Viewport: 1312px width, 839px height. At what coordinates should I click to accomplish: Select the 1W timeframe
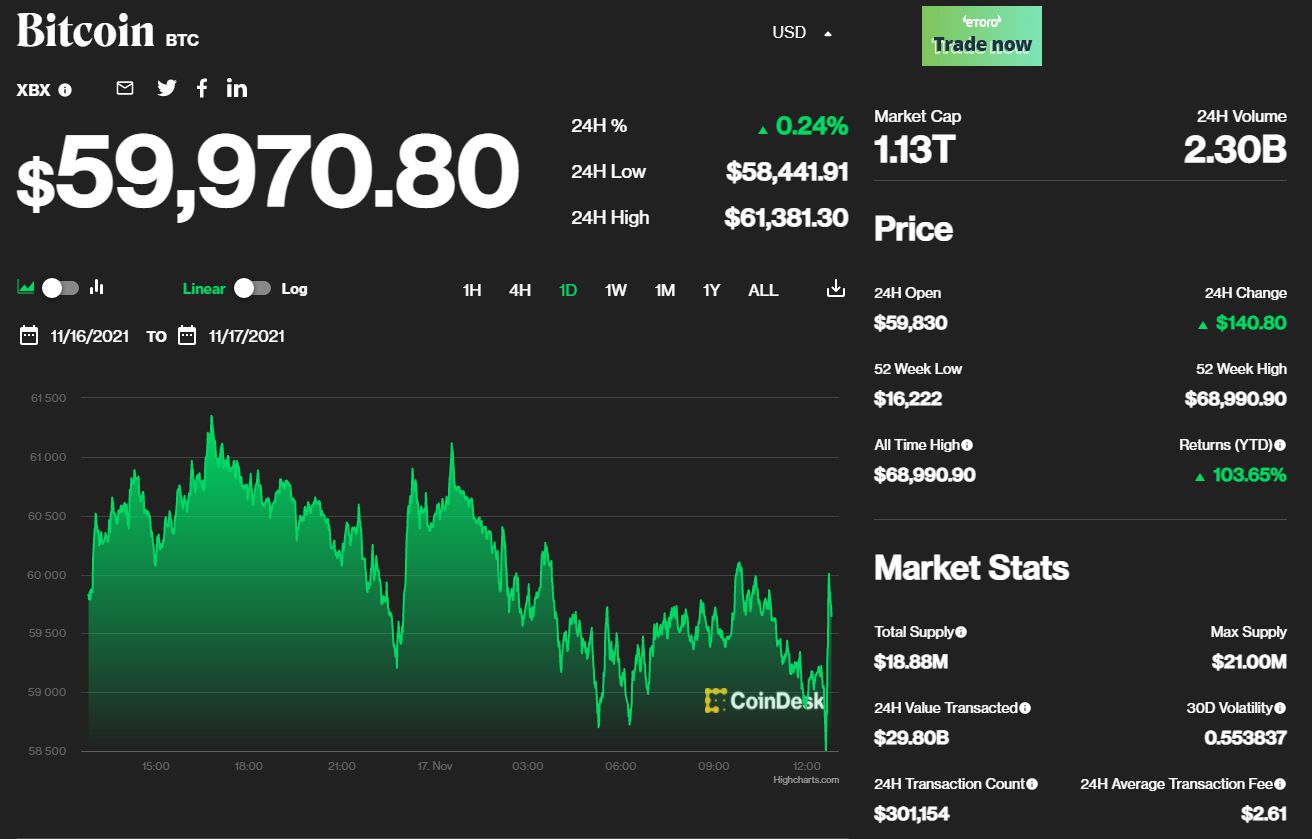point(616,290)
